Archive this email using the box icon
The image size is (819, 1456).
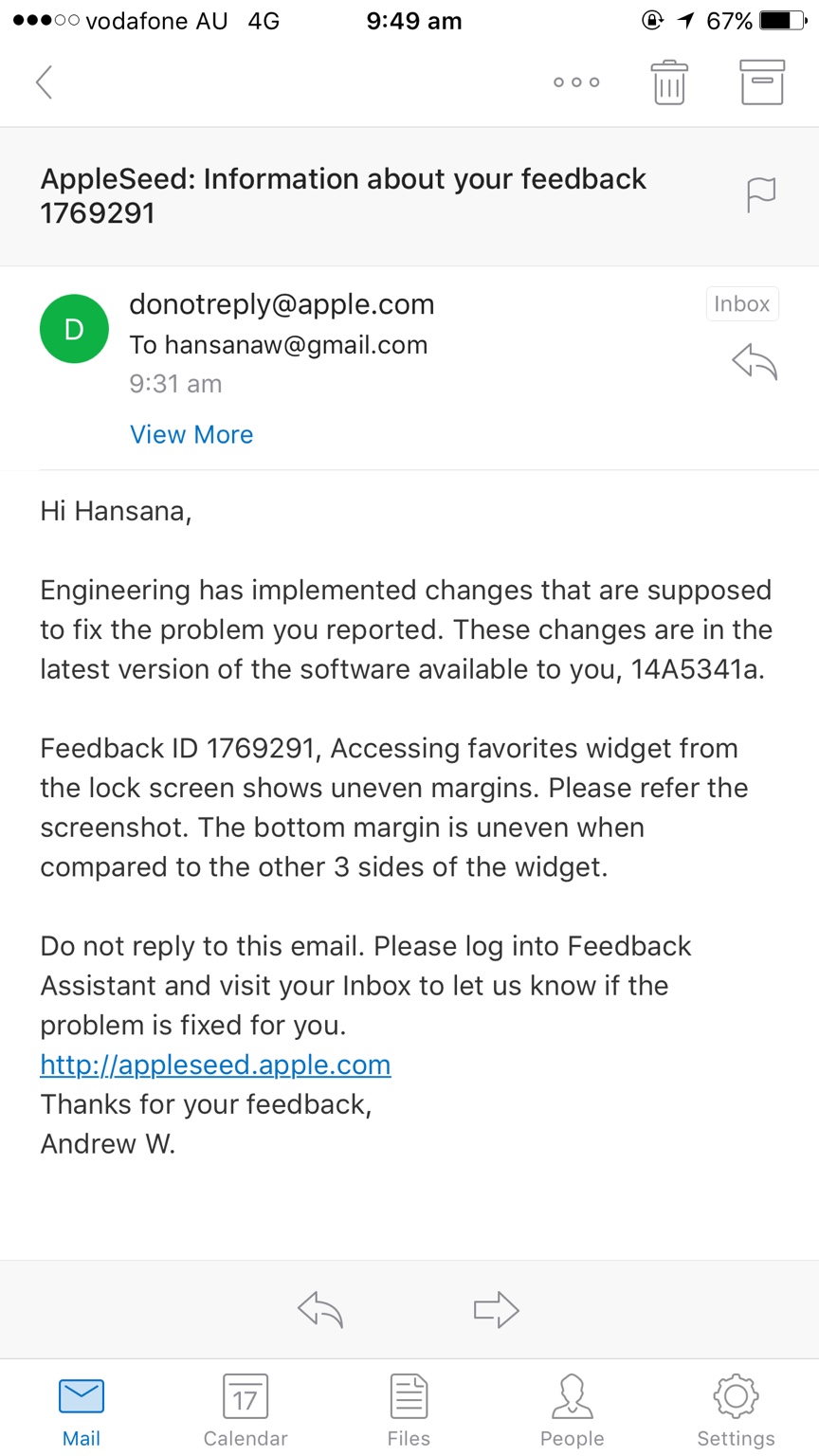click(762, 82)
